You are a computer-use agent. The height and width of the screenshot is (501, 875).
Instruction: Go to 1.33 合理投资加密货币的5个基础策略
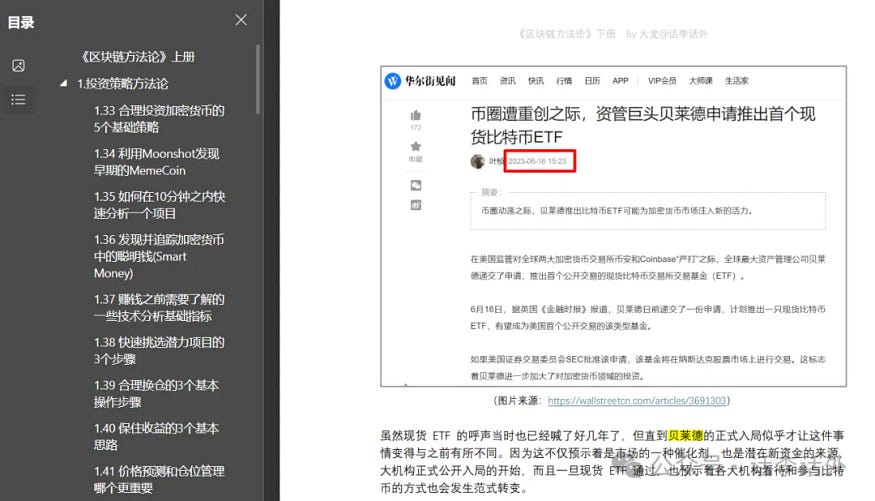coord(159,119)
